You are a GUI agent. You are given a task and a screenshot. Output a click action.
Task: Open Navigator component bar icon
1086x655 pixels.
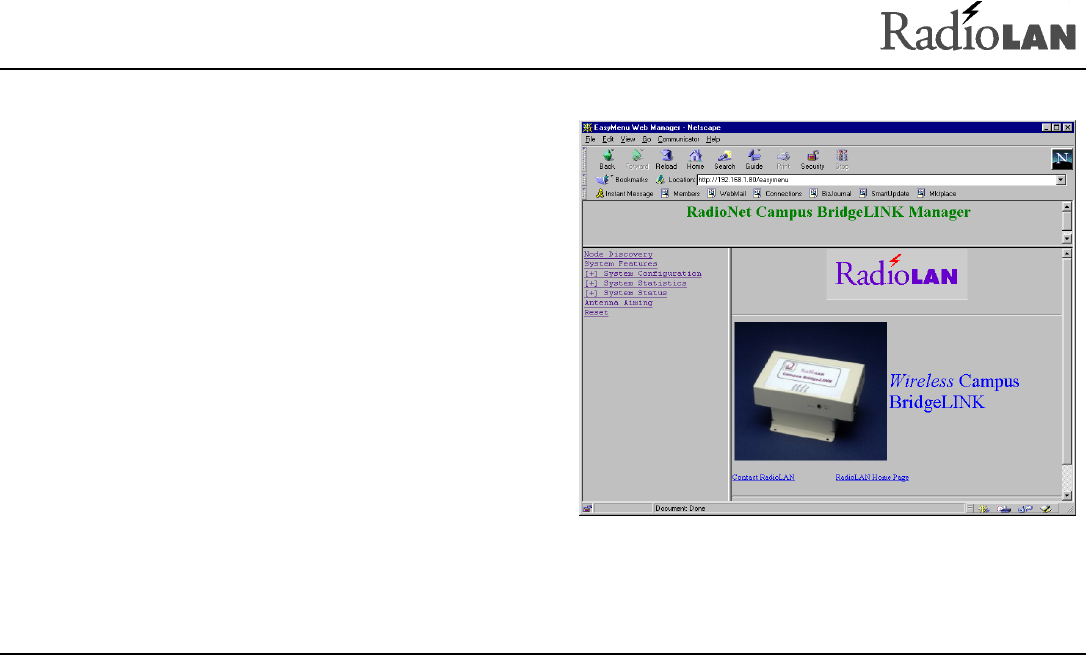983,509
